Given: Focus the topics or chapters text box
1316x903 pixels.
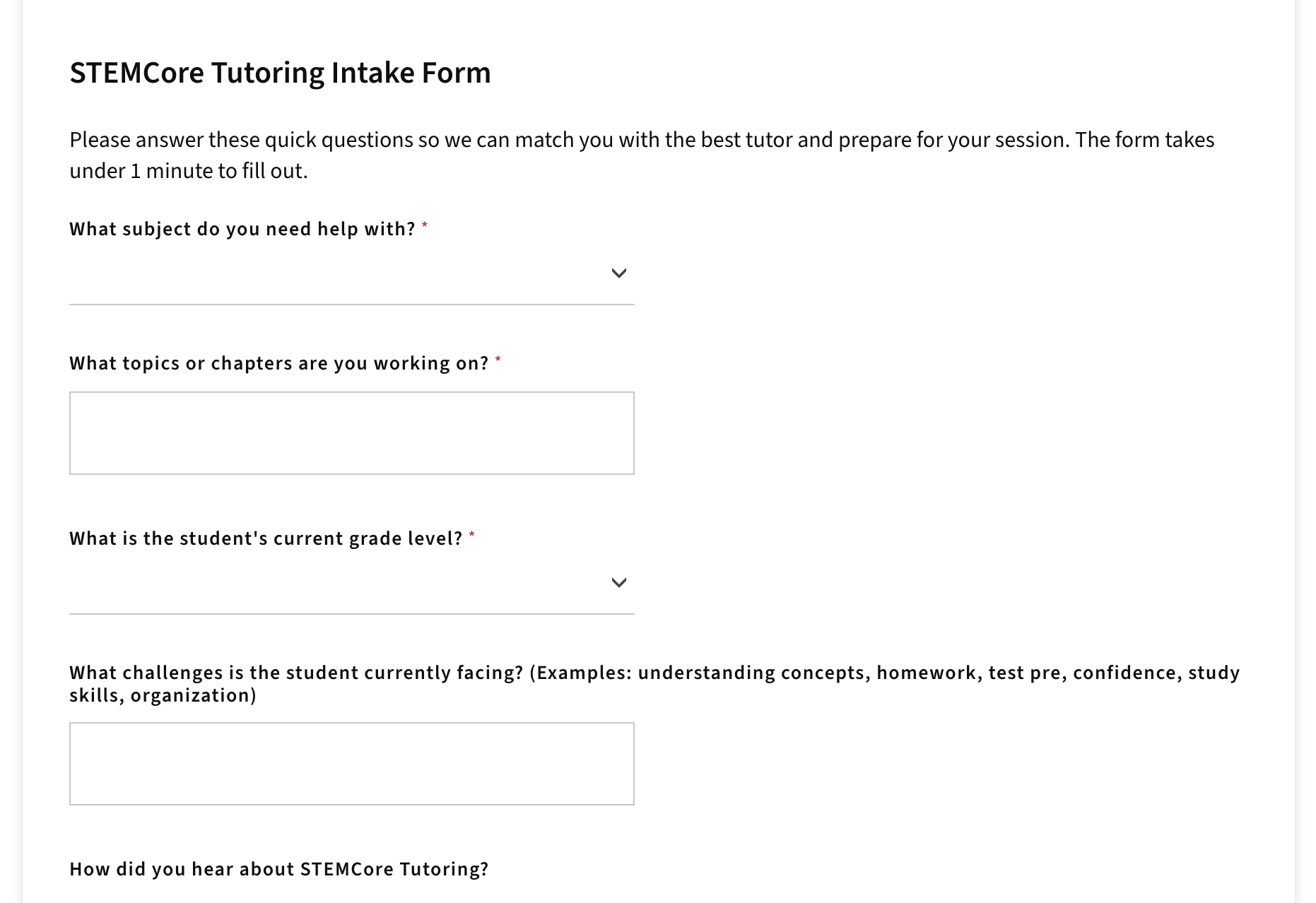Looking at the screenshot, I should click(x=351, y=432).
